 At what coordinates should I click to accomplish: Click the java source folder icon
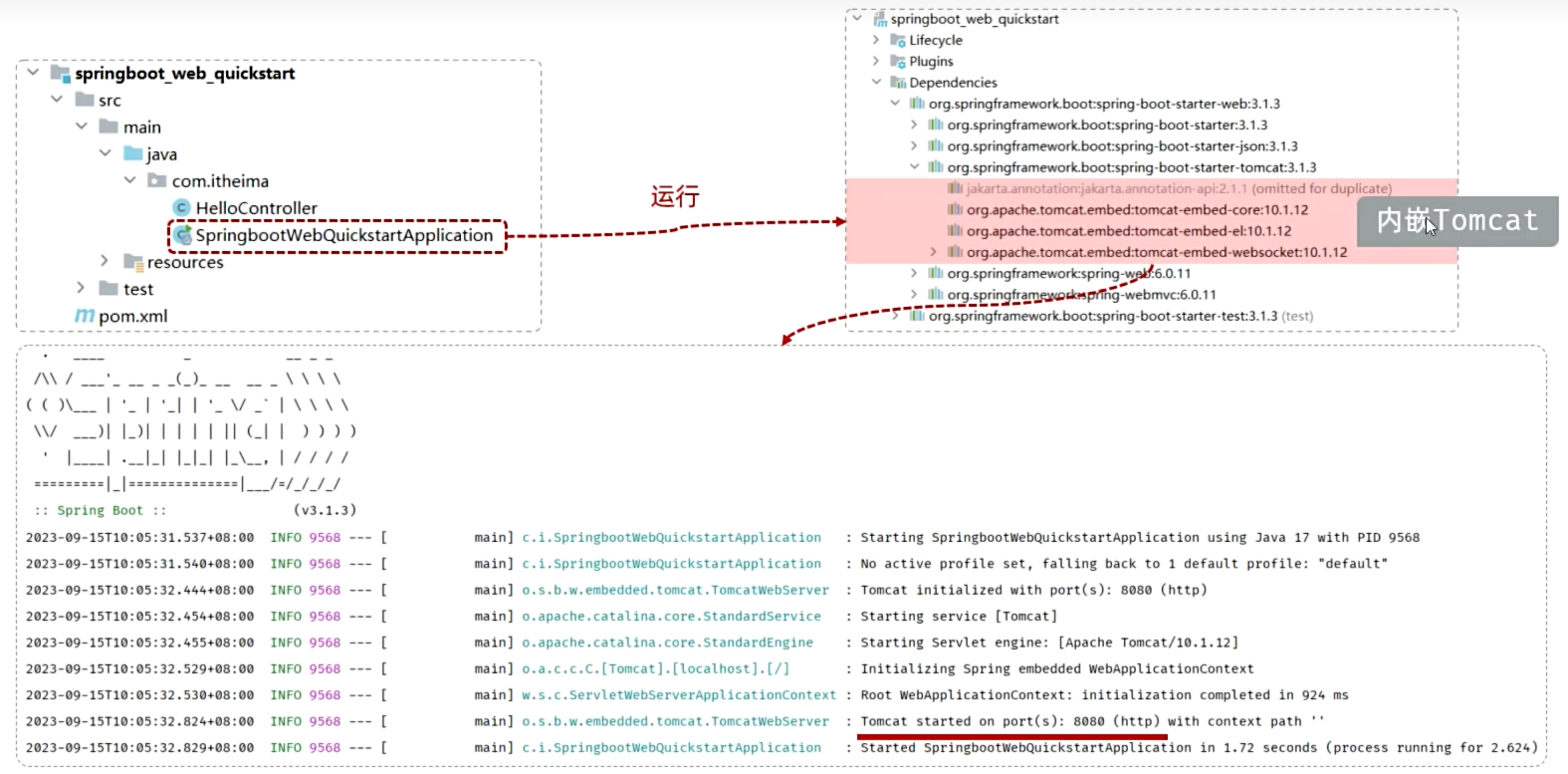pyautogui.click(x=133, y=154)
